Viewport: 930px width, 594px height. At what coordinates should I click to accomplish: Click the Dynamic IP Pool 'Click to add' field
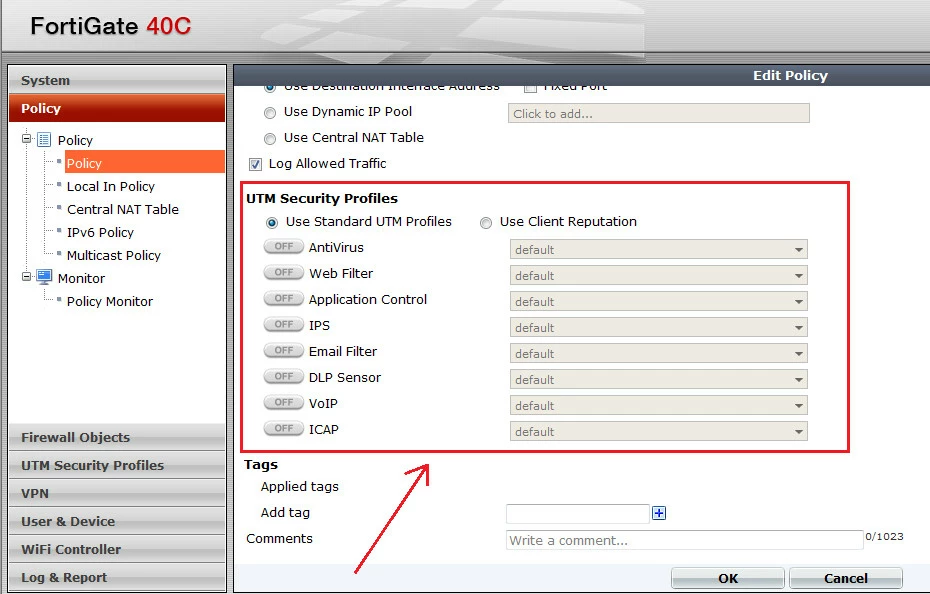(x=658, y=113)
